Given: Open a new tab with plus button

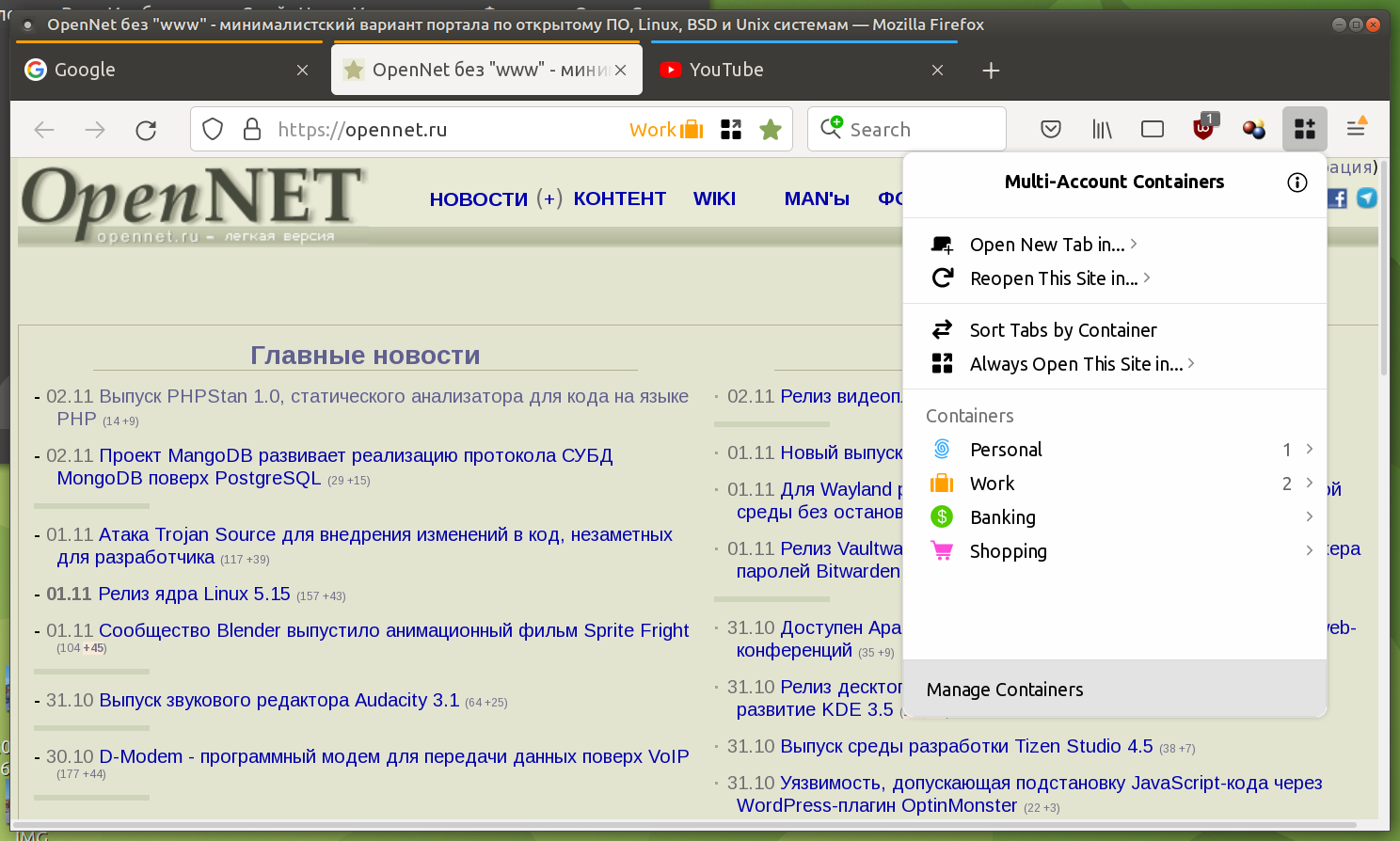Looking at the screenshot, I should click(991, 71).
